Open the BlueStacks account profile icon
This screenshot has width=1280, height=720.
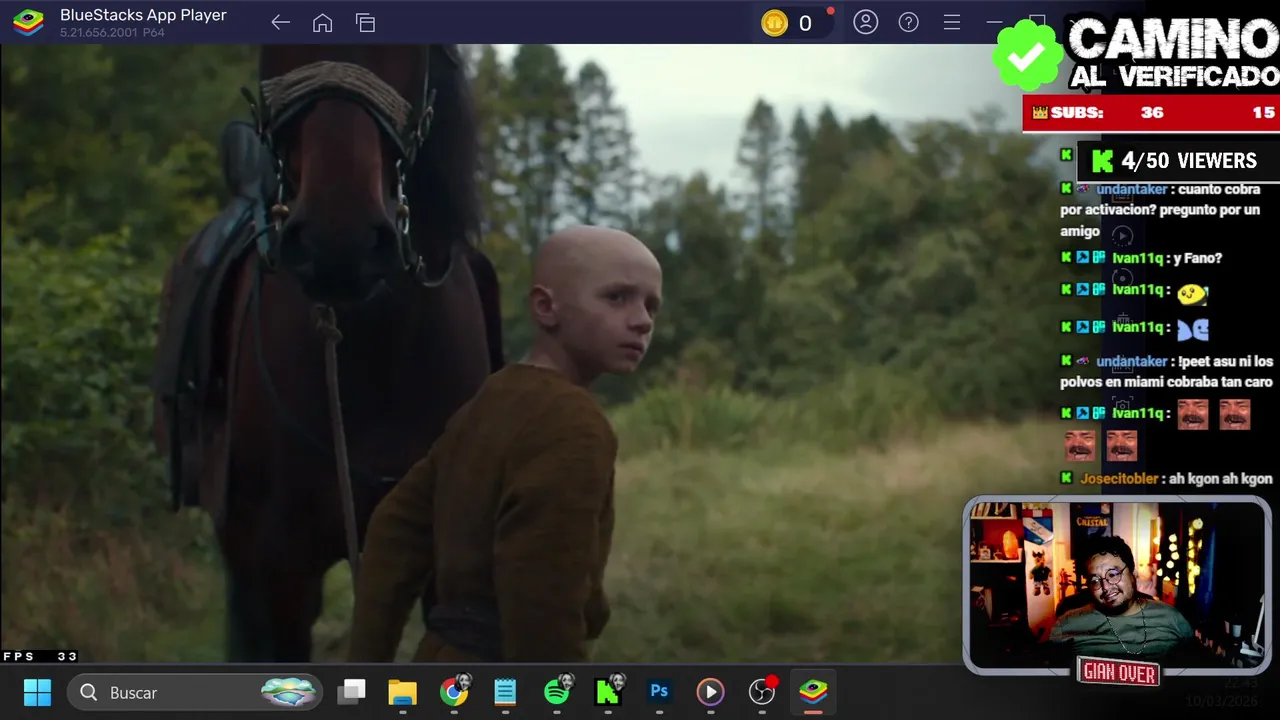pyautogui.click(x=866, y=22)
